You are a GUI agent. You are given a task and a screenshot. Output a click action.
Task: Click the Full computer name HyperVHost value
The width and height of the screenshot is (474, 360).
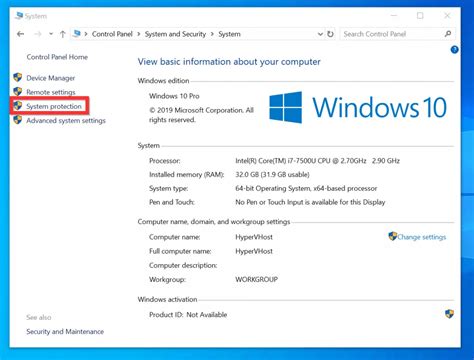point(254,251)
